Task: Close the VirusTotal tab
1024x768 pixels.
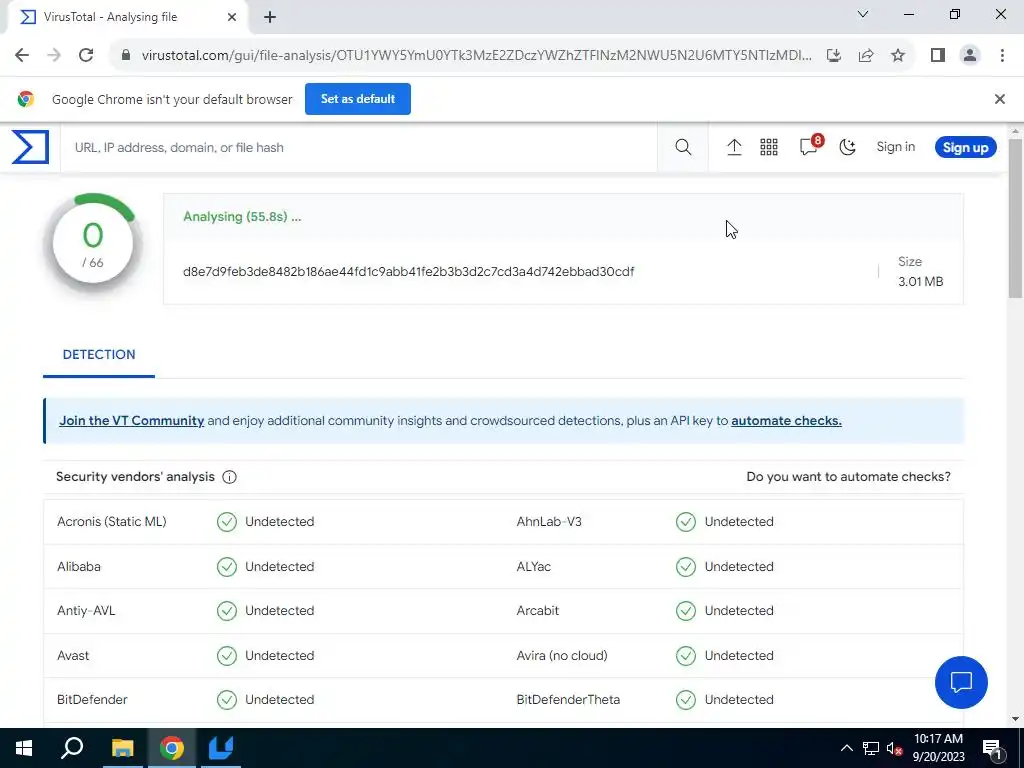Action: 232,17
